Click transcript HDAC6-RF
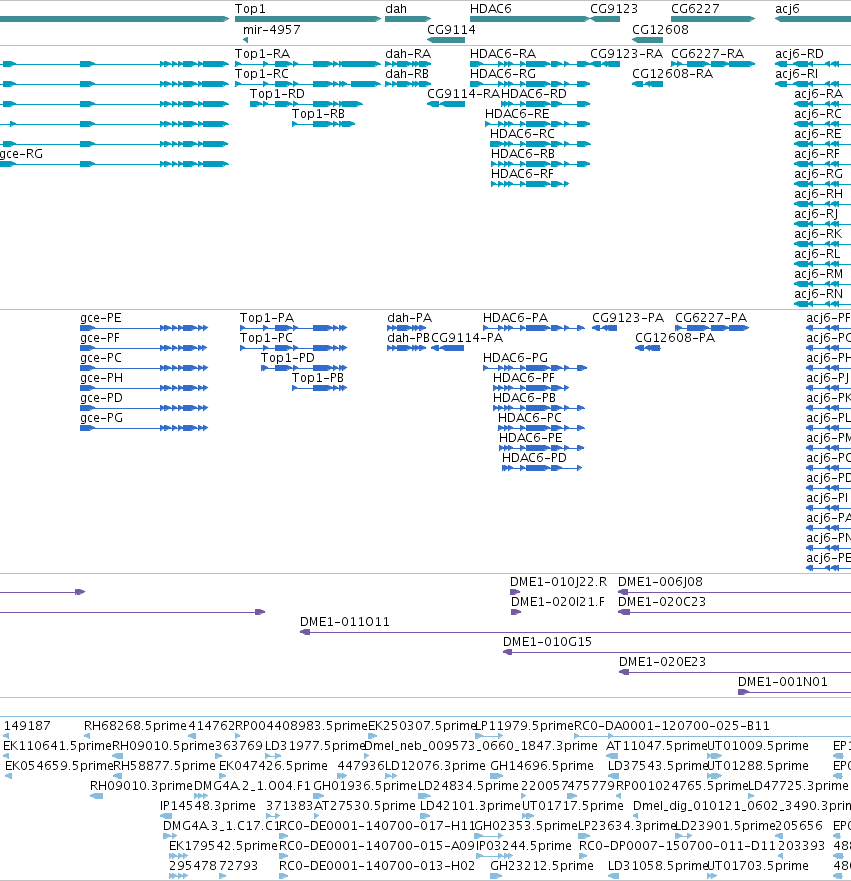 [530, 184]
